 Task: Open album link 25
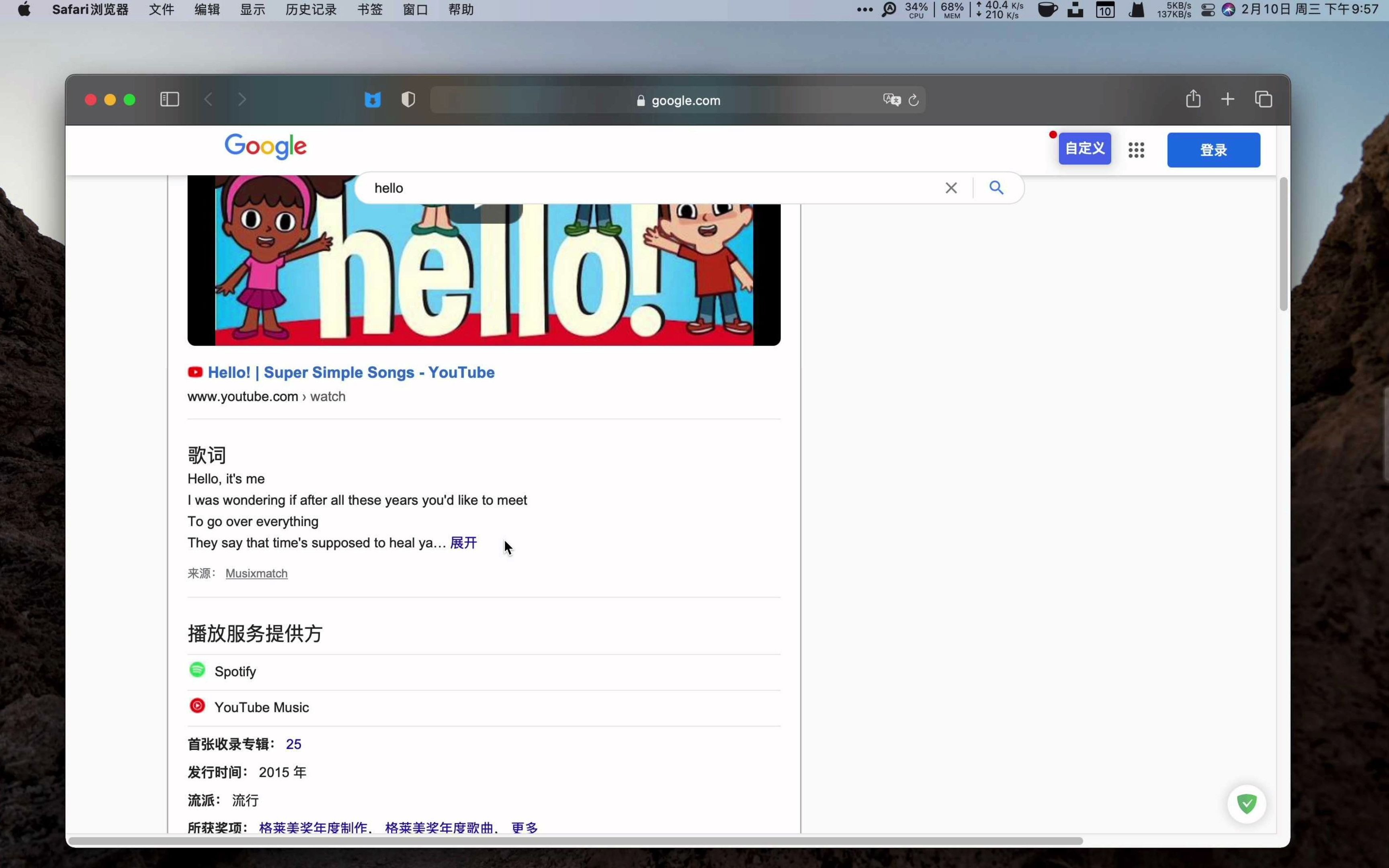[x=293, y=744]
